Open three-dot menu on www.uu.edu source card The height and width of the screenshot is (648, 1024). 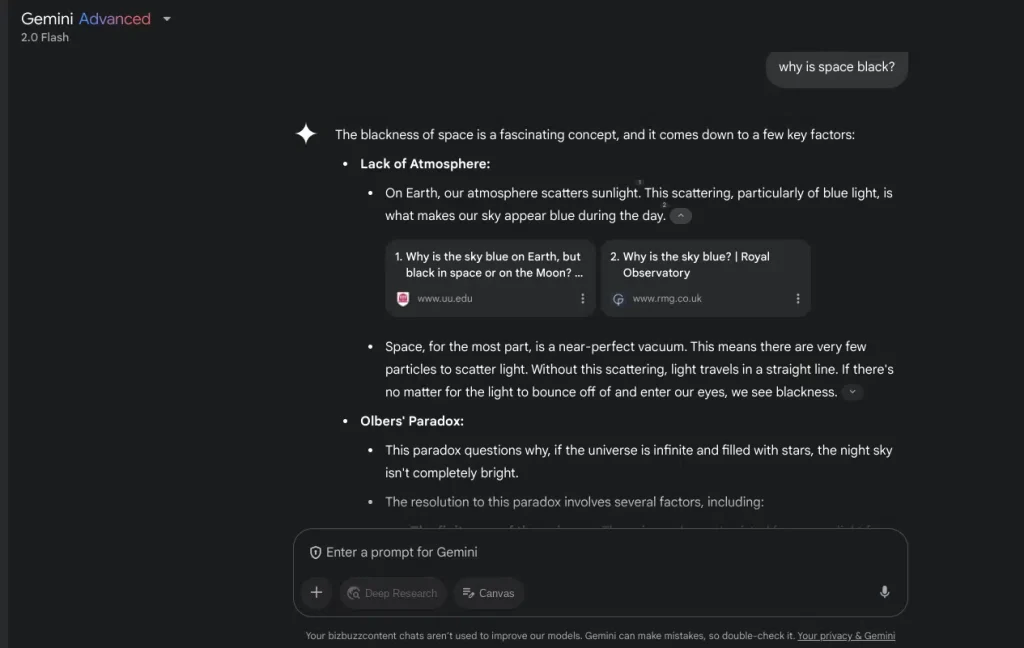coord(583,299)
